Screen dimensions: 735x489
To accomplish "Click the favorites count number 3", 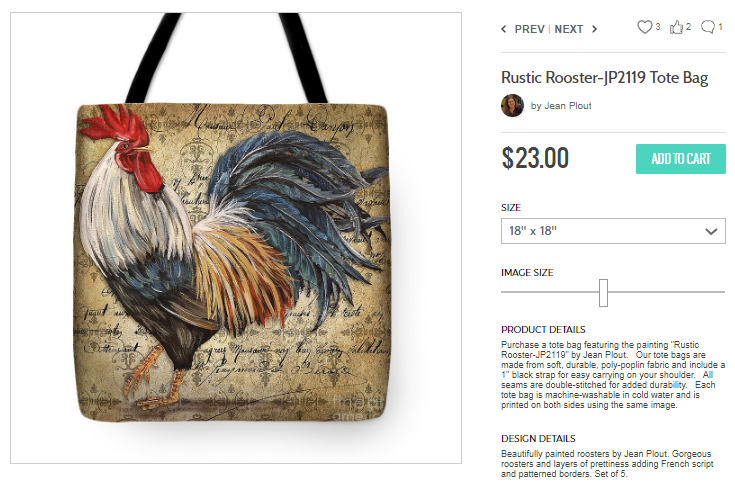I will [658, 27].
